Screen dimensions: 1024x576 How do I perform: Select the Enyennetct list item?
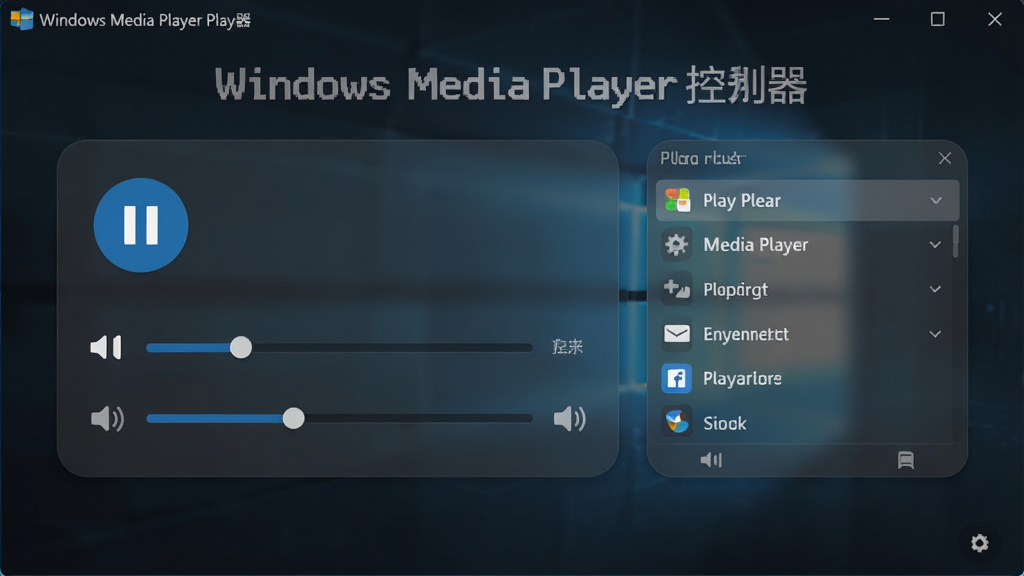pyautogui.click(x=805, y=334)
